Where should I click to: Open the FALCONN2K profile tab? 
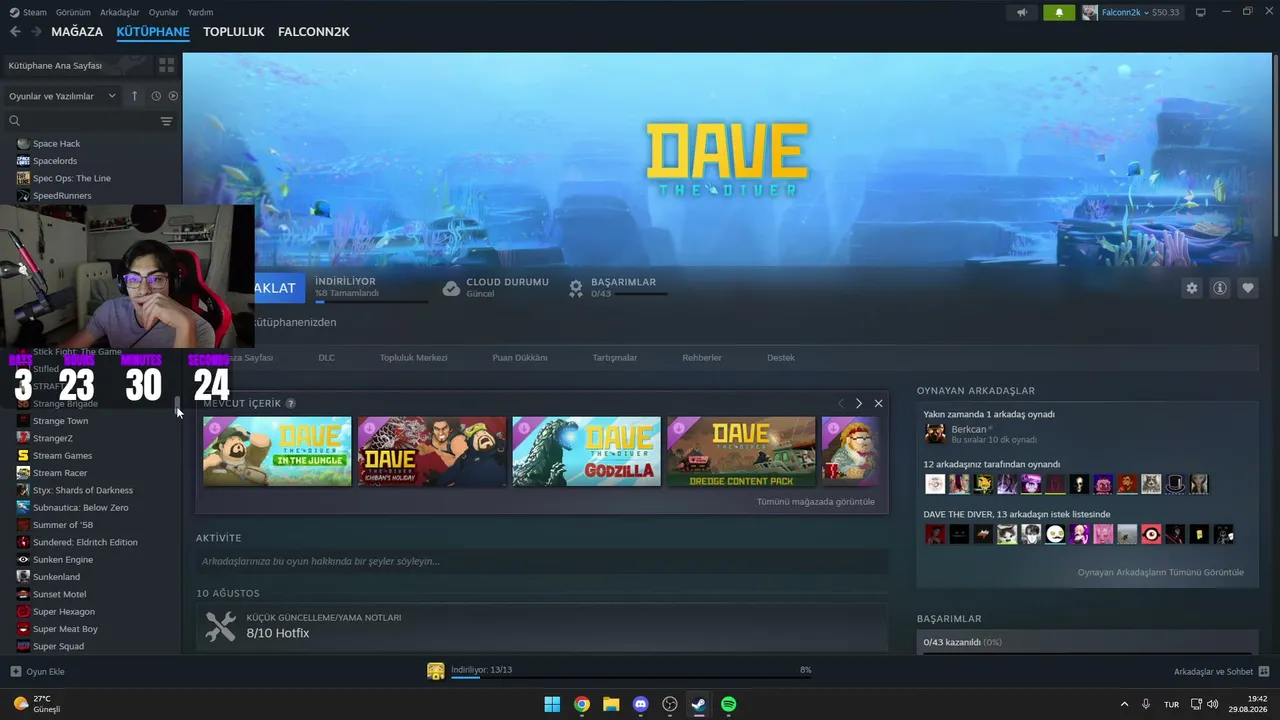pos(314,32)
